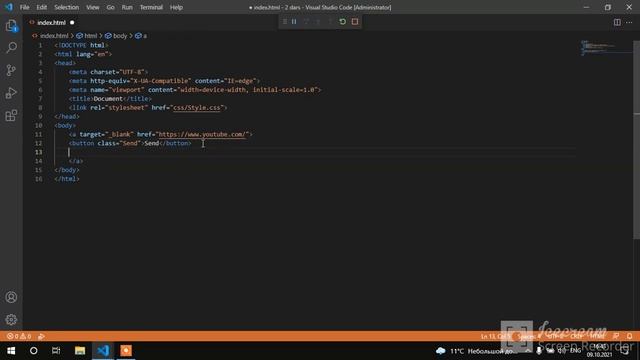Click the body breadcrumb
This screenshot has height=360, width=640.
pyautogui.click(x=120, y=36)
